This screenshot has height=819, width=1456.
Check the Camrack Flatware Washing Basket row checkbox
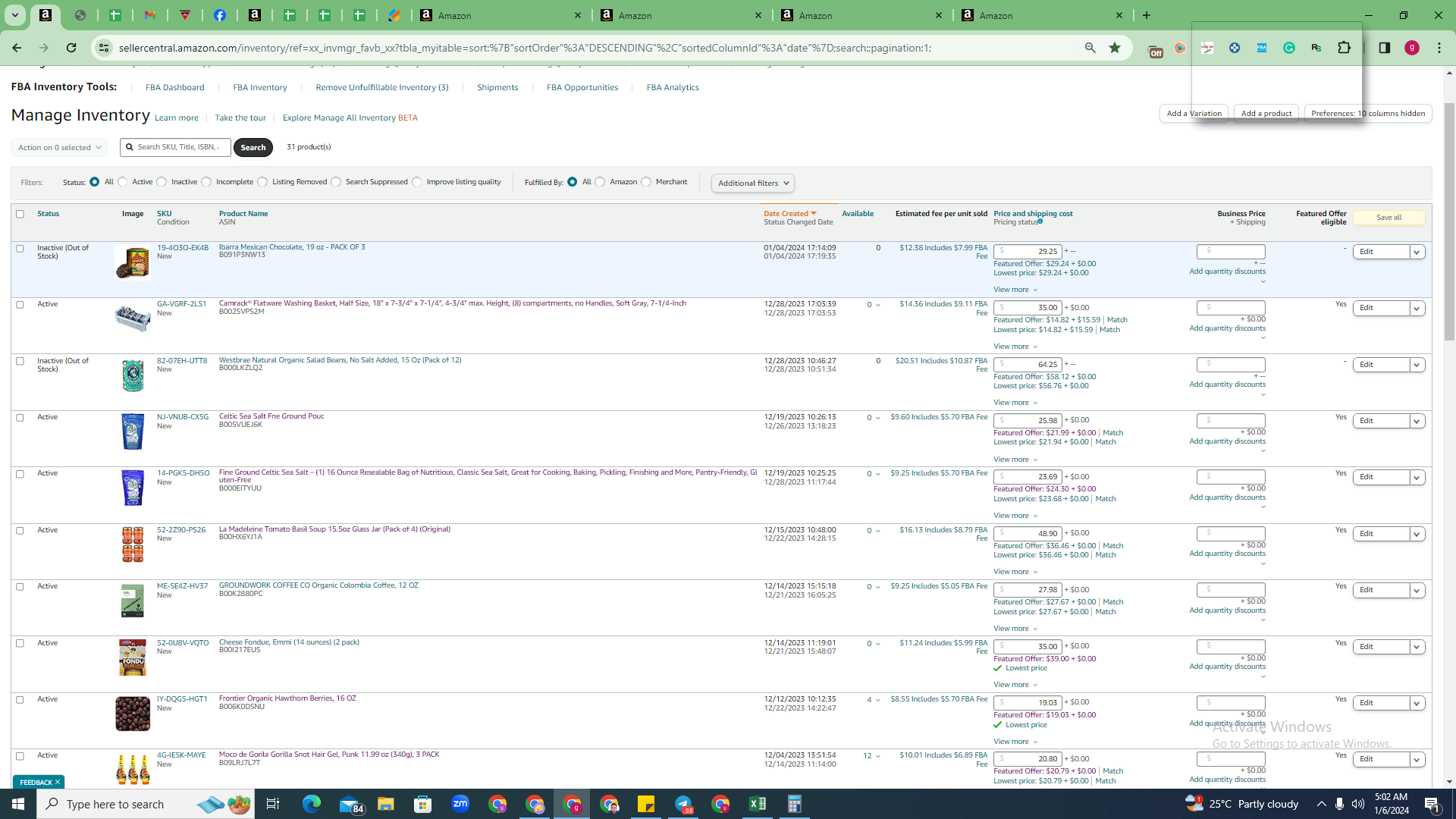click(x=20, y=304)
